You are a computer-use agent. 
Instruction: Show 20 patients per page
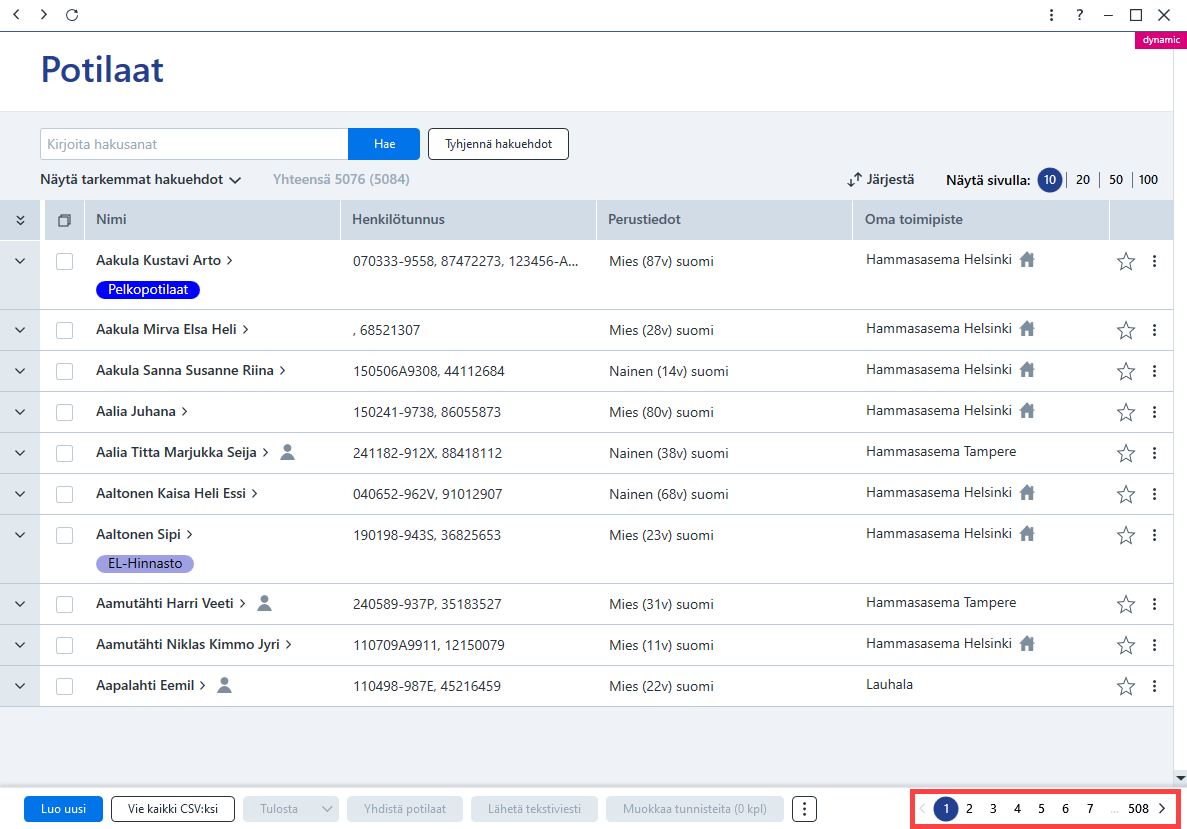click(x=1083, y=179)
